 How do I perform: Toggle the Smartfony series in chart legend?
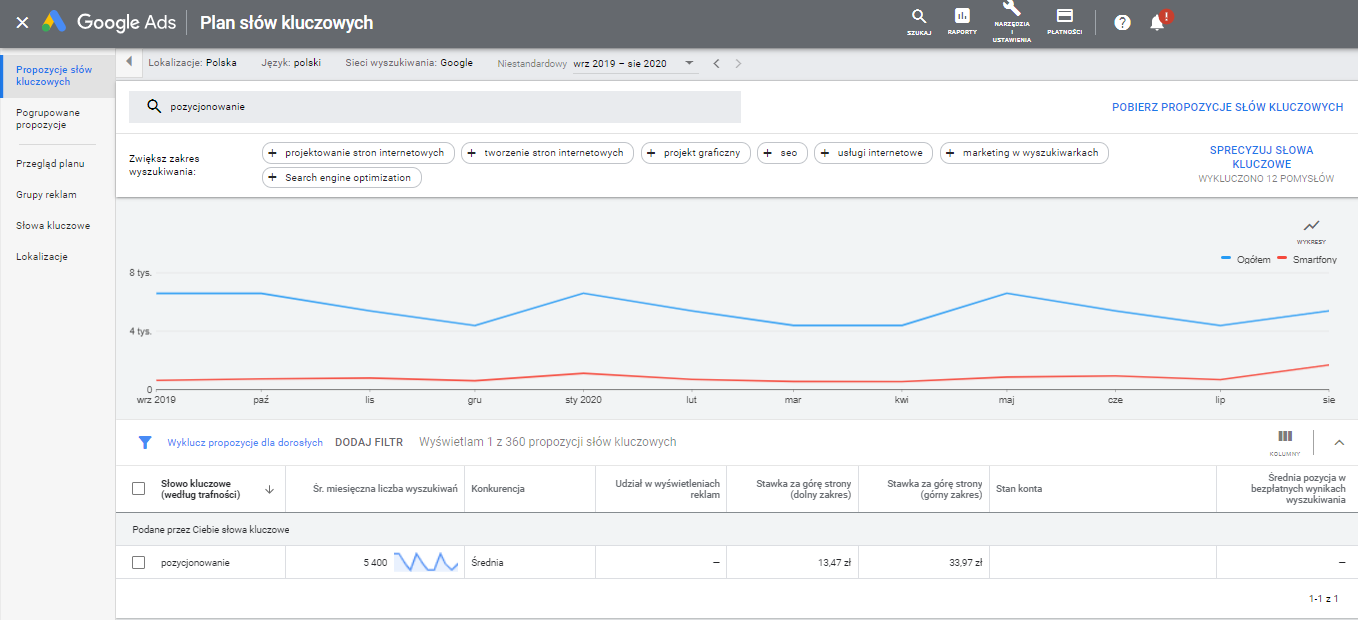point(1307,260)
